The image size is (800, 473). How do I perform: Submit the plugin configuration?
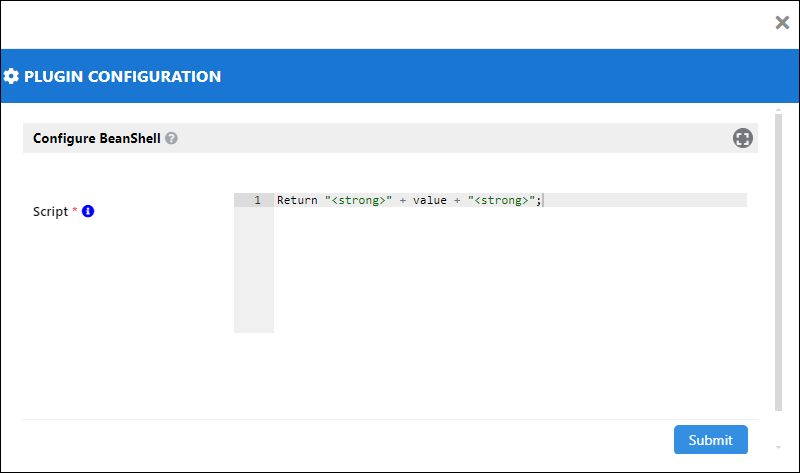[710, 440]
